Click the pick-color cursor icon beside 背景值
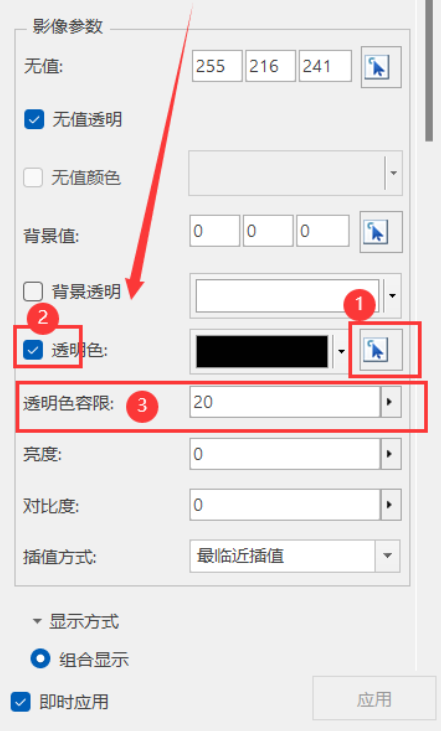Image resolution: width=441 pixels, height=731 pixels. (x=381, y=232)
